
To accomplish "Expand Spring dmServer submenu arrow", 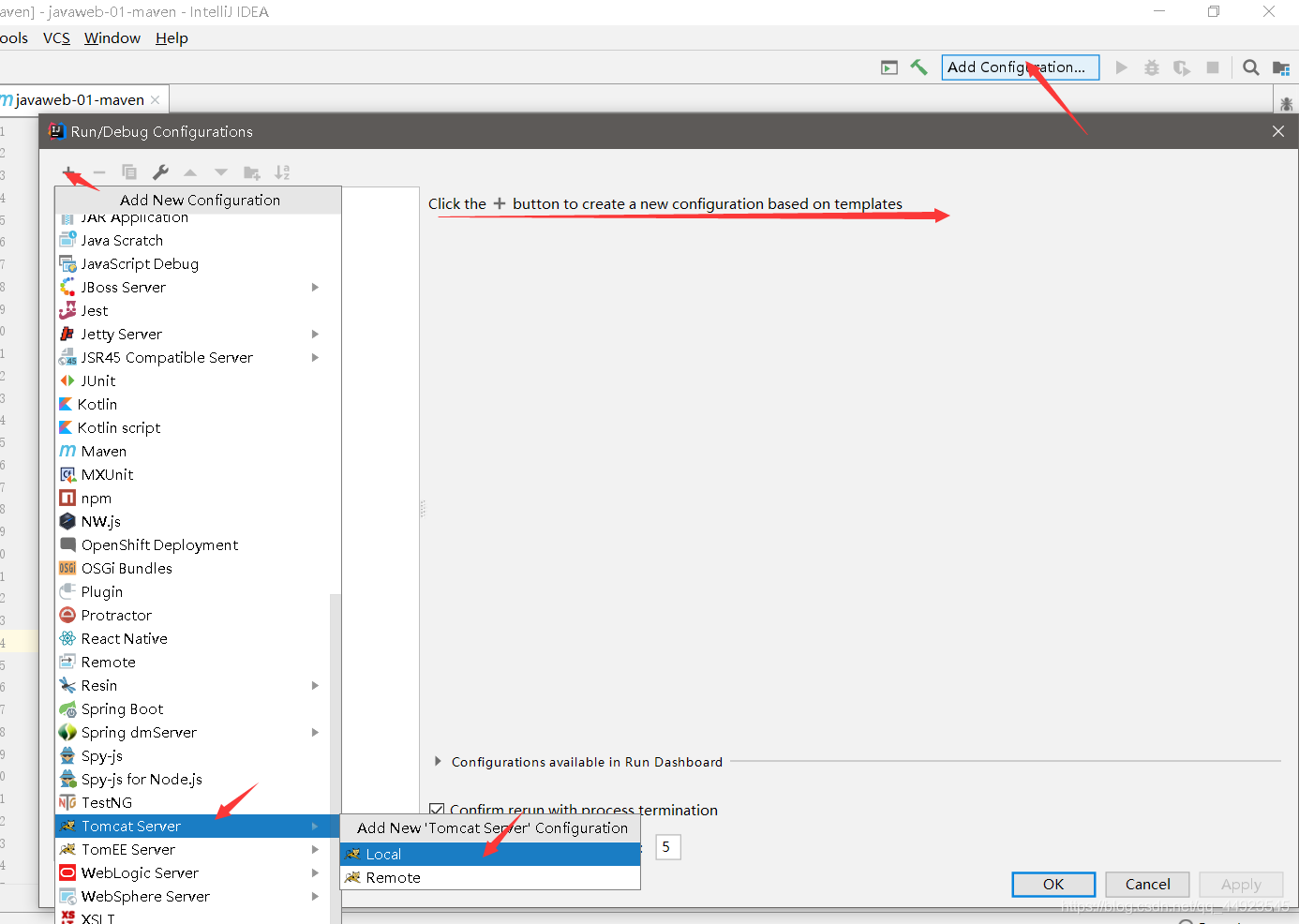I will coord(315,732).
